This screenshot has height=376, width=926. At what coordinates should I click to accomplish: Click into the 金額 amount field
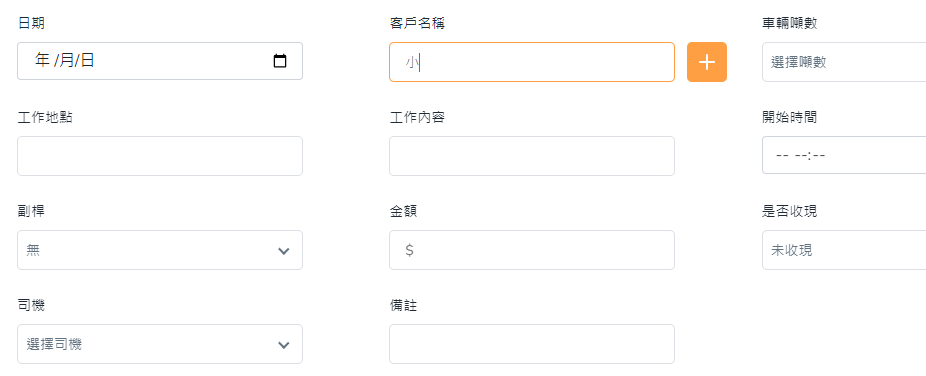tap(532, 250)
